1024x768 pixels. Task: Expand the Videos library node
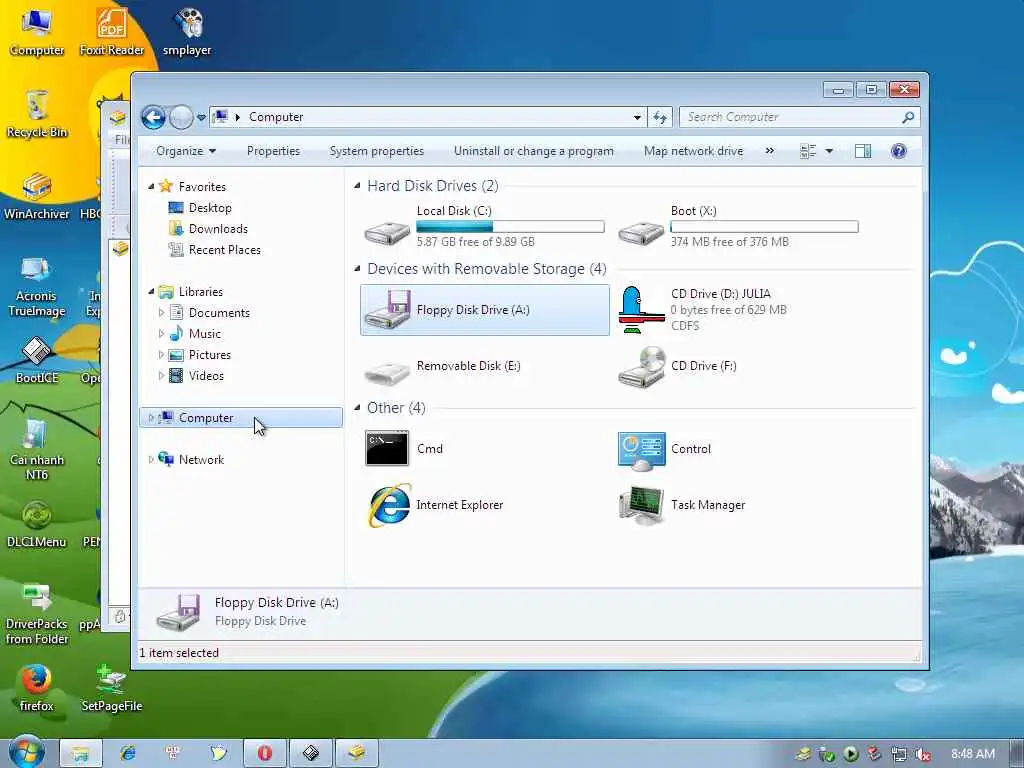(x=161, y=376)
